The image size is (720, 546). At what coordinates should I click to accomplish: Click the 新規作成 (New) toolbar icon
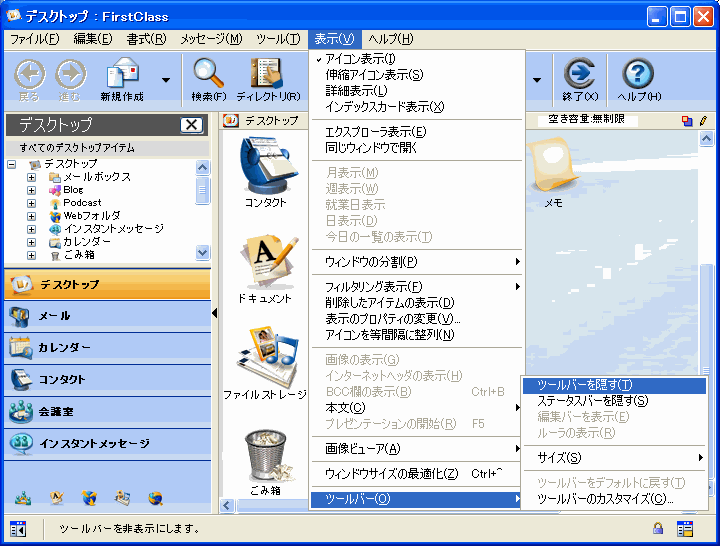pos(122,76)
